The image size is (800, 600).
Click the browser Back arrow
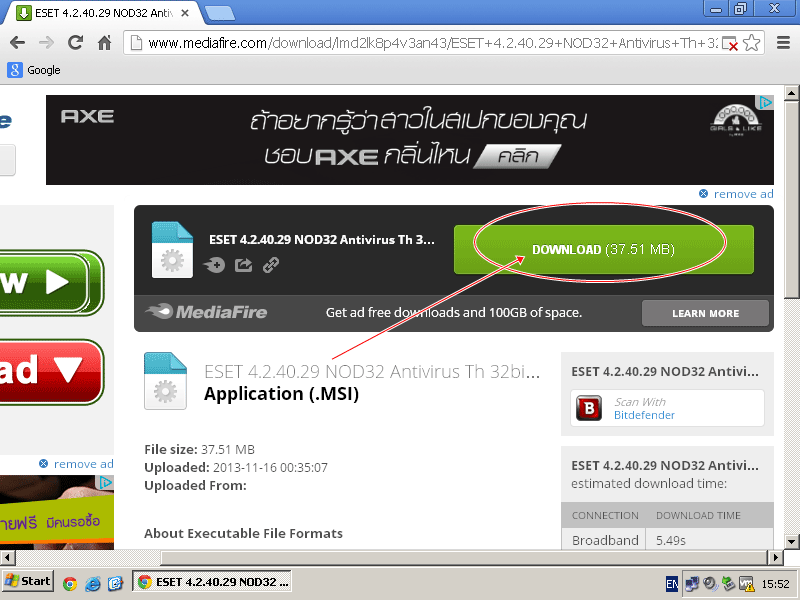point(17,43)
